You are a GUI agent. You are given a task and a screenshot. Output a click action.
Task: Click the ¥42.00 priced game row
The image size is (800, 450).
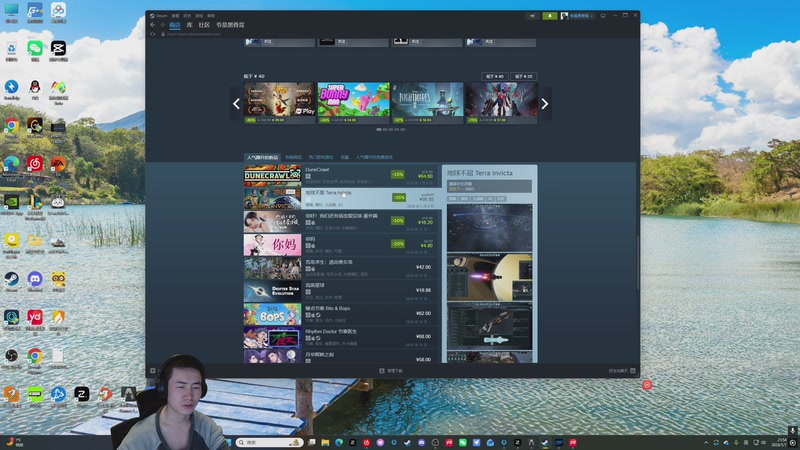tap(341, 268)
